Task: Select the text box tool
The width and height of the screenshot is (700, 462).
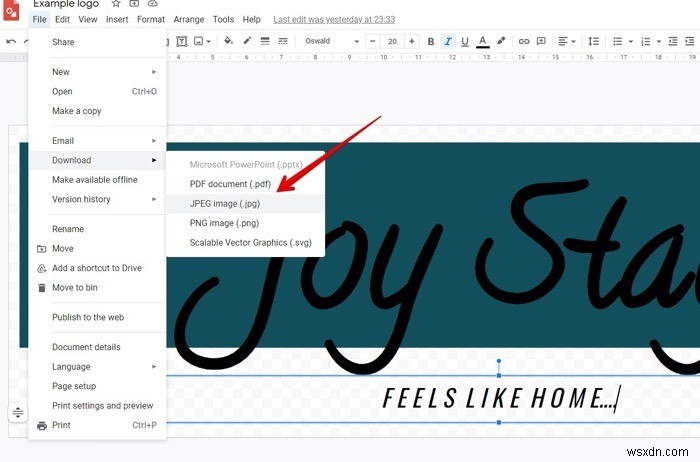Action: [182, 42]
